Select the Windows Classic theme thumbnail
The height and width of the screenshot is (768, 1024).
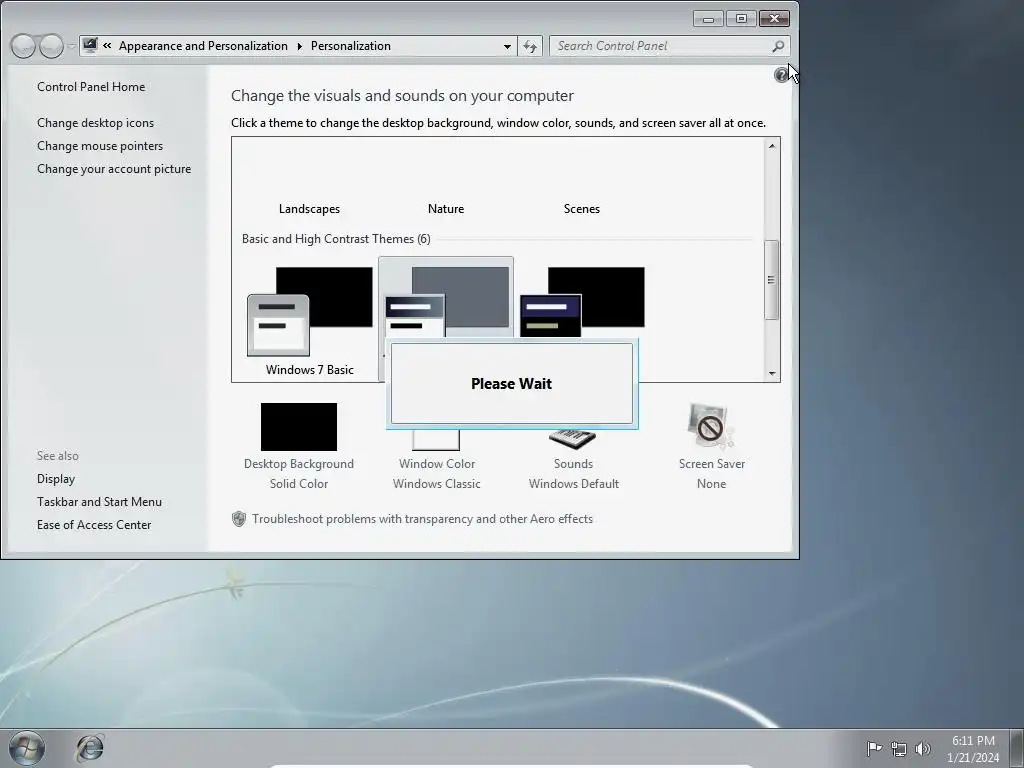446,297
